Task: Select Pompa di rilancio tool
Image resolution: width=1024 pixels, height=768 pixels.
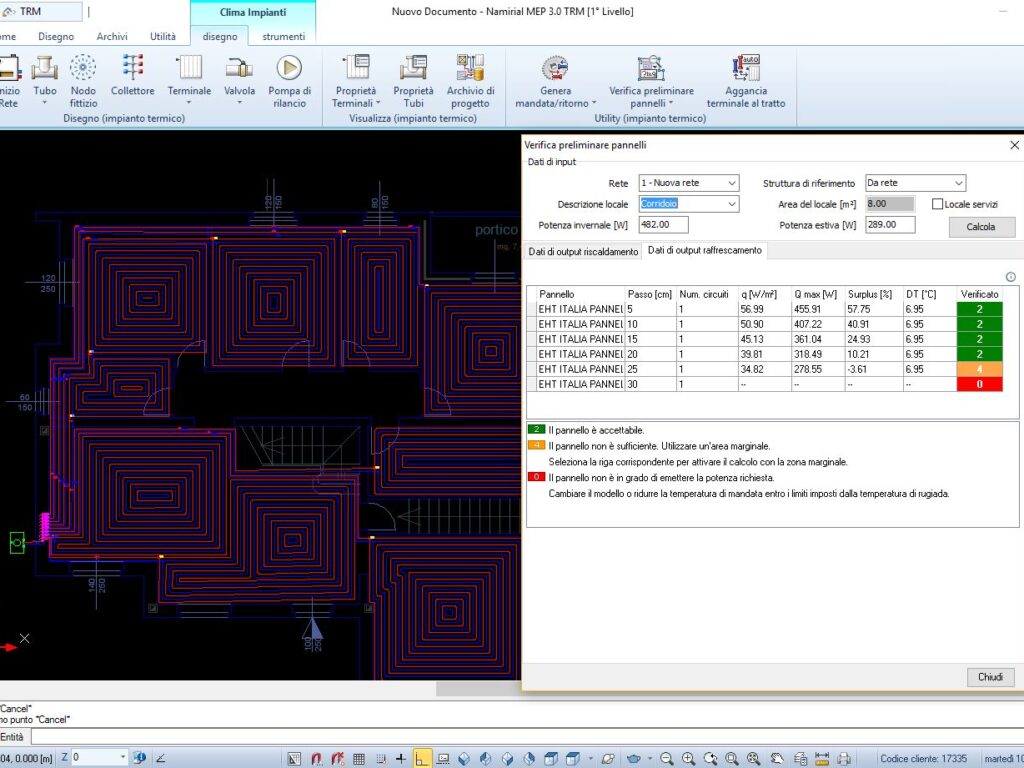Action: (x=289, y=76)
